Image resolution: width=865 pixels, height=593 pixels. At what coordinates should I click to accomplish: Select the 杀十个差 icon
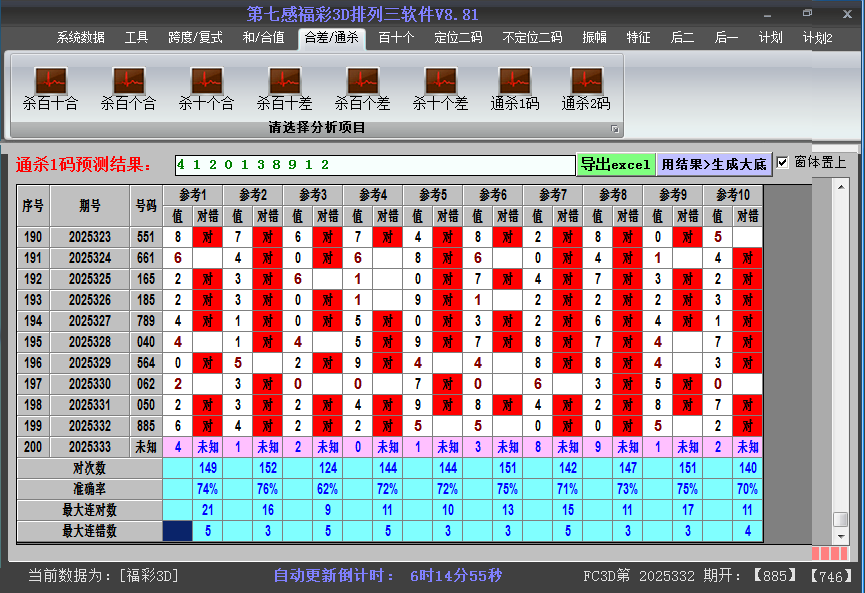[440, 82]
